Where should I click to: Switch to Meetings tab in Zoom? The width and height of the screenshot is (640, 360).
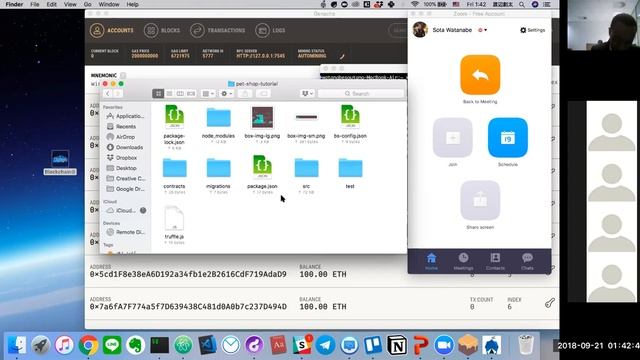(463, 262)
